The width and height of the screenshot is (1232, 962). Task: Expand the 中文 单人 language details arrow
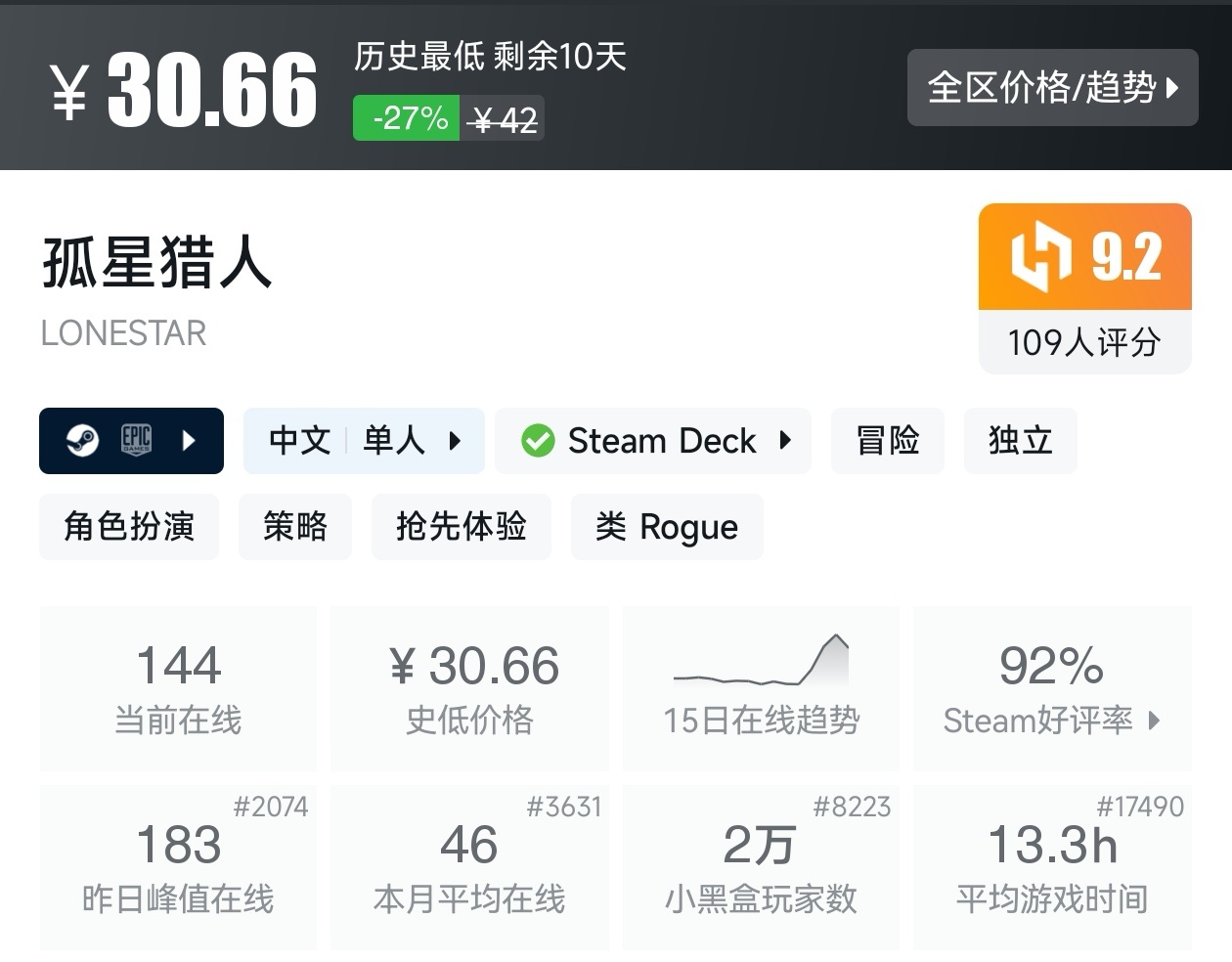455,441
